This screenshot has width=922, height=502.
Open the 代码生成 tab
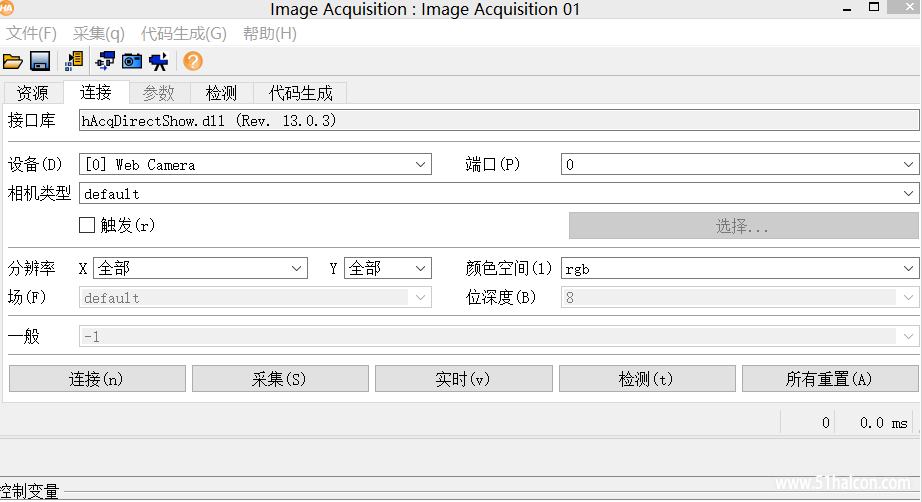click(300, 93)
